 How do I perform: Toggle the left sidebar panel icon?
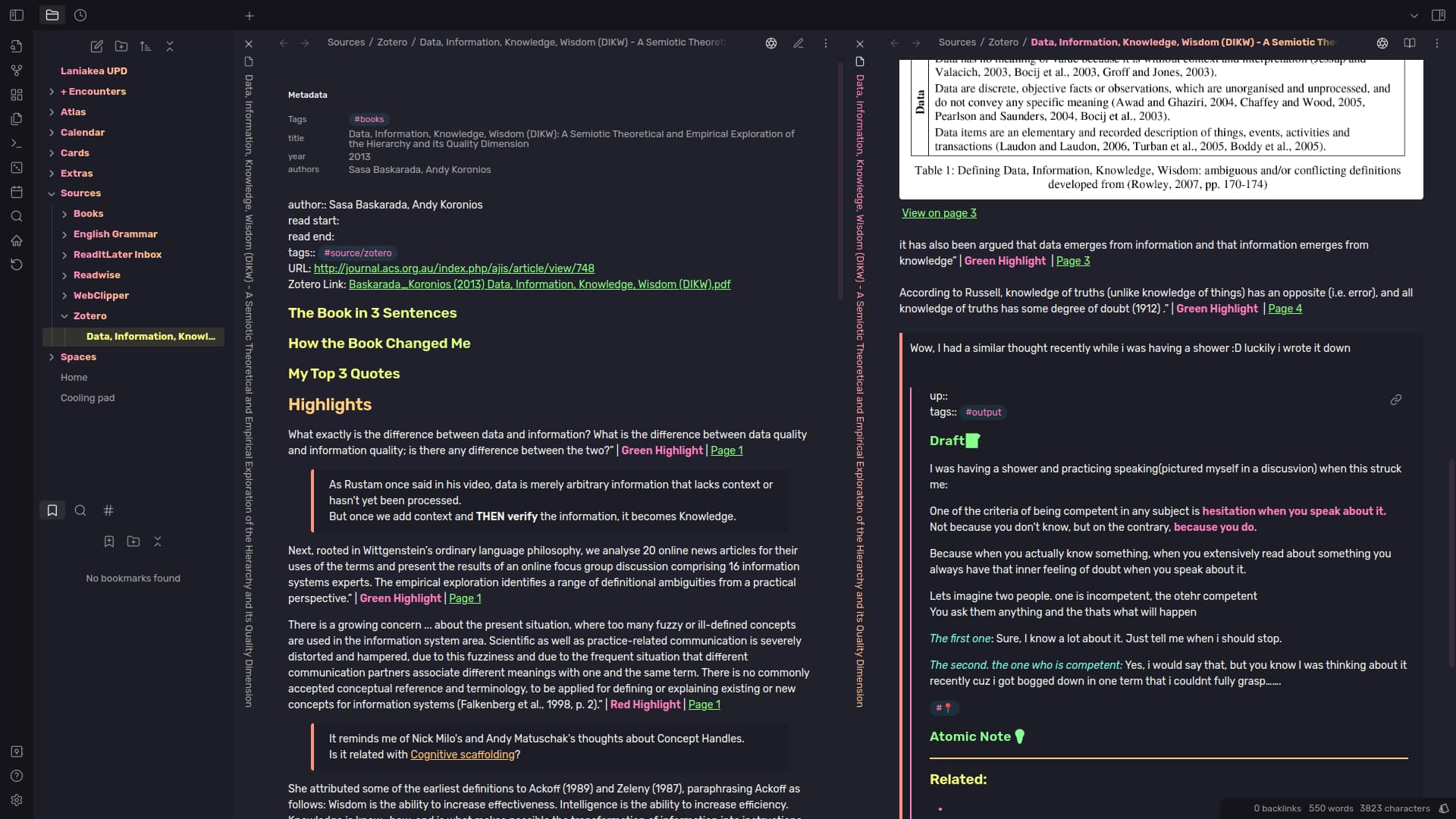17,15
